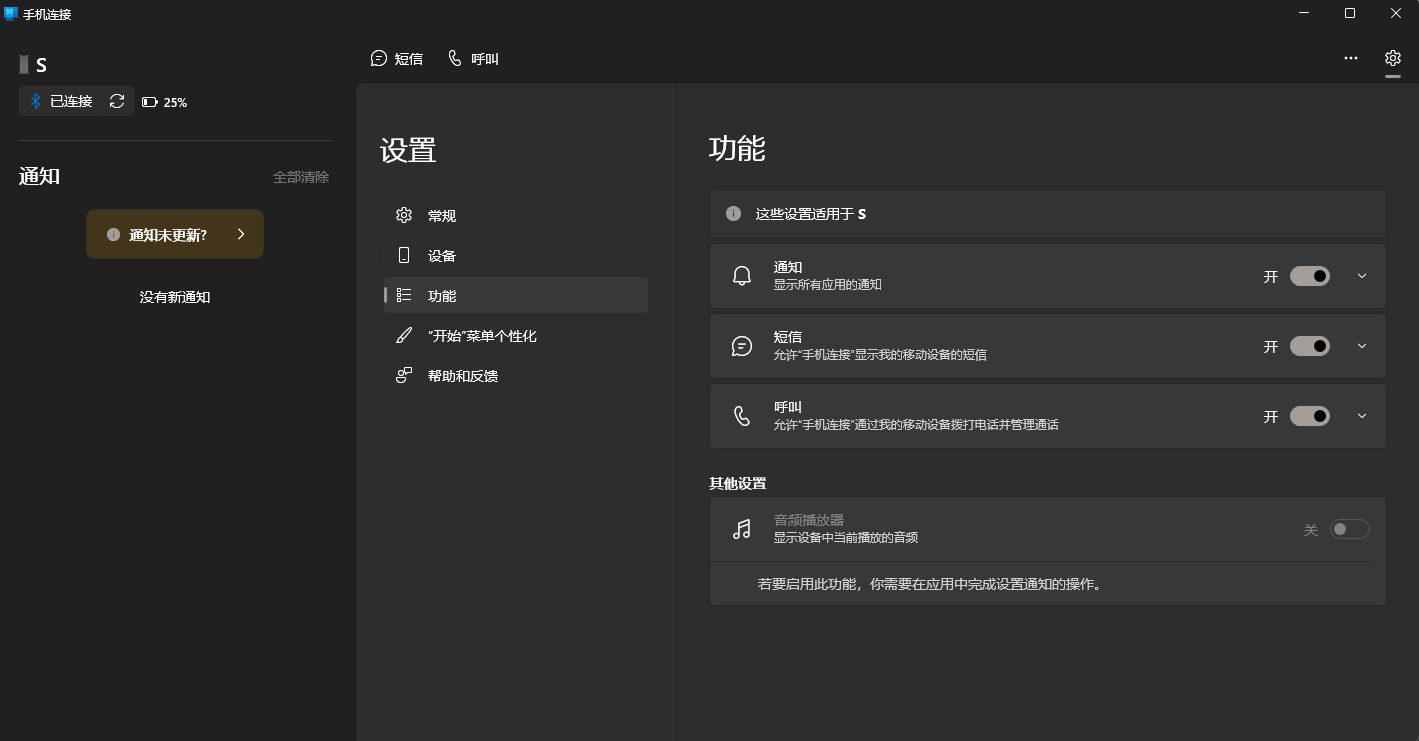
Task: Click the phone device icon beside S
Action: tap(24, 65)
